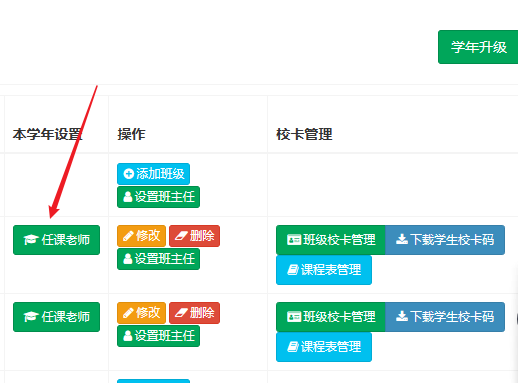
Task: Click the plus icon on 添加班级
Action: (129, 174)
